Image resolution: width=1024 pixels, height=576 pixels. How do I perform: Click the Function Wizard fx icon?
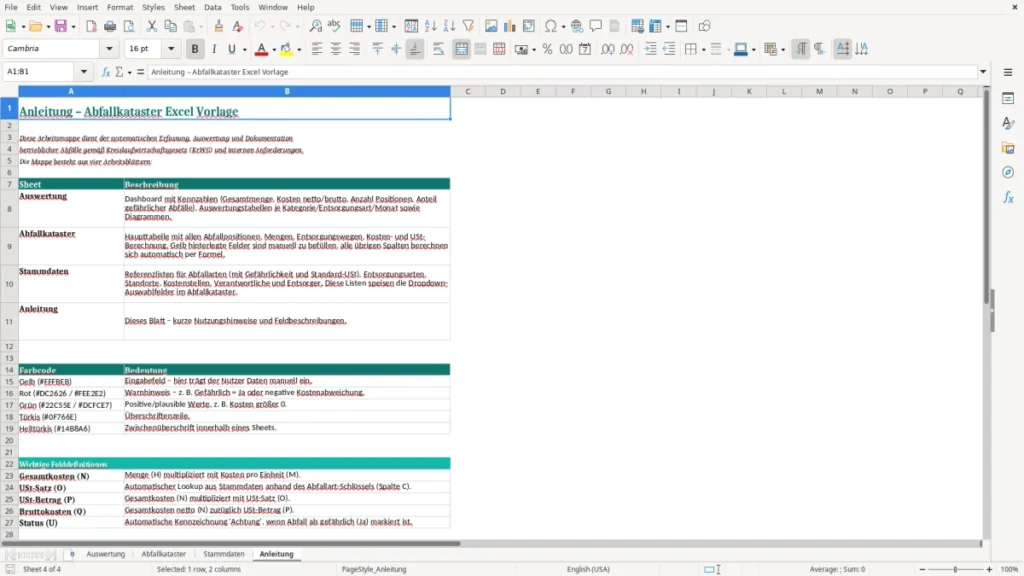(106, 72)
